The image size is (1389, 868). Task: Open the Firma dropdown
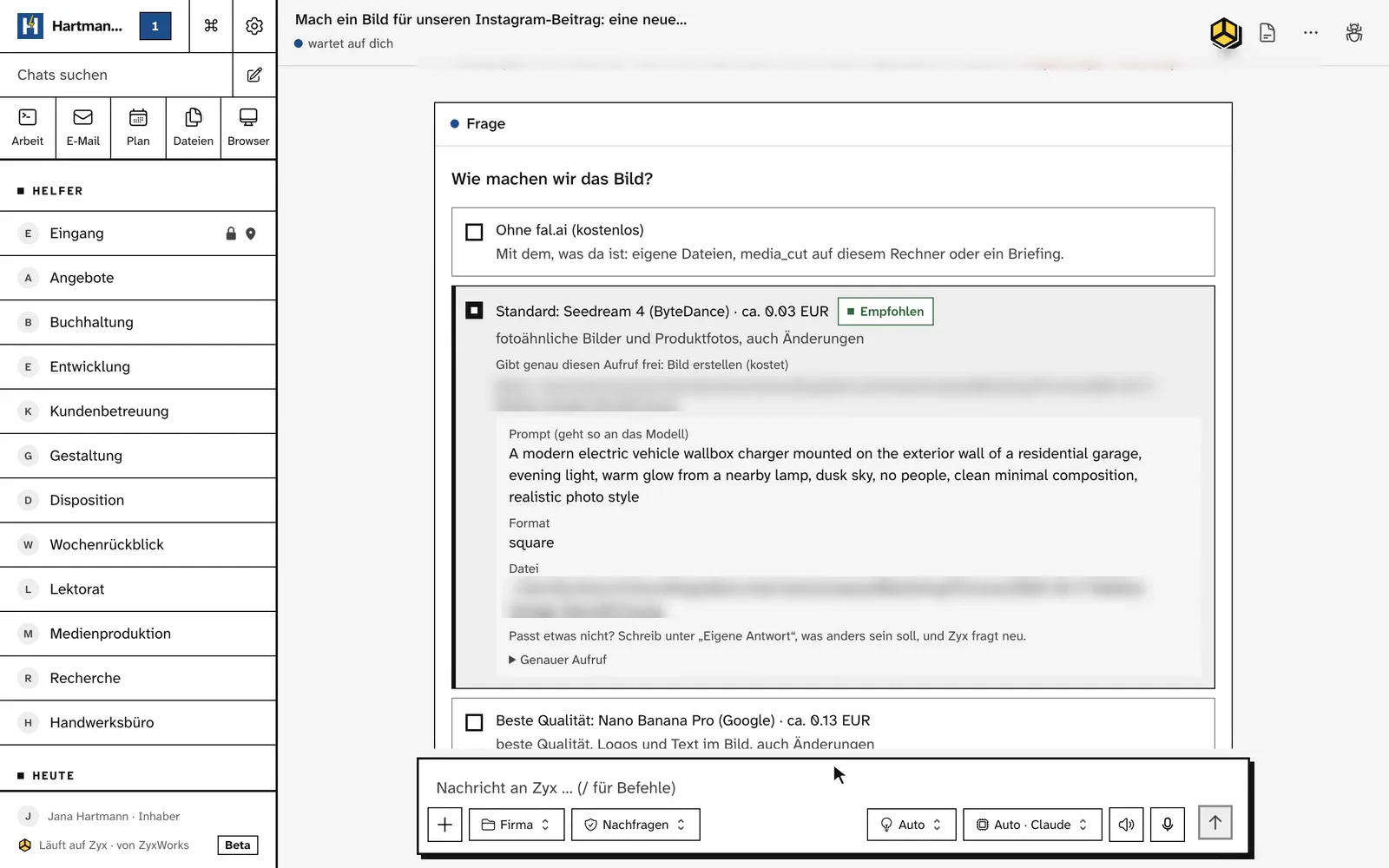[x=517, y=825]
